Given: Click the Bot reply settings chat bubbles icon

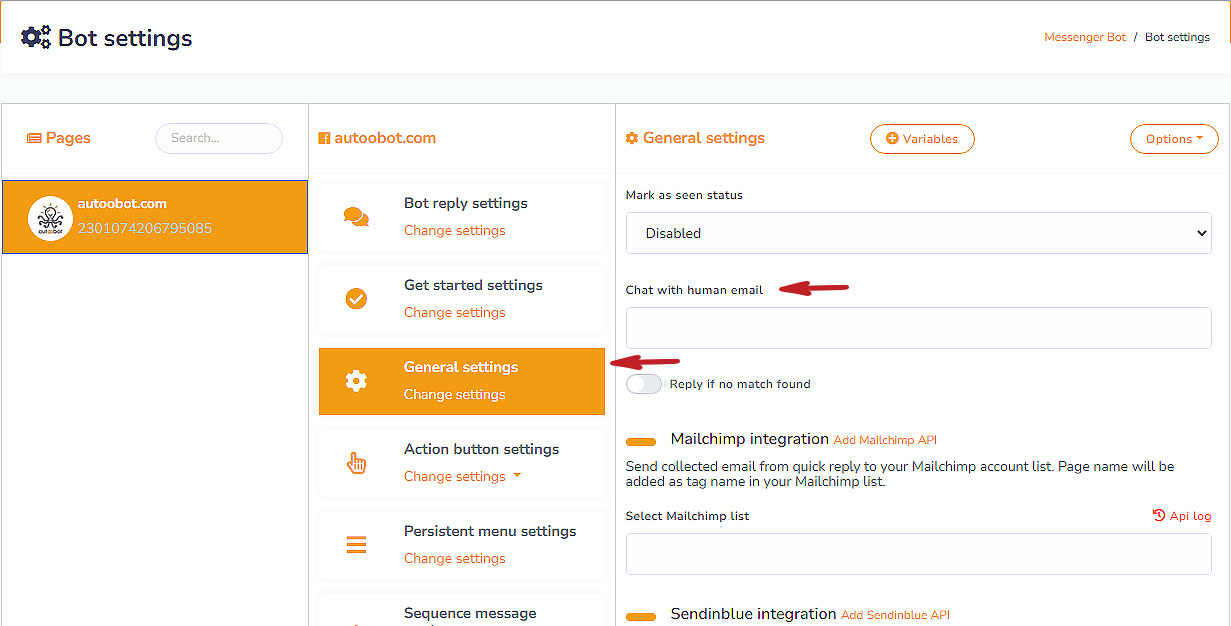Looking at the screenshot, I should point(356,217).
